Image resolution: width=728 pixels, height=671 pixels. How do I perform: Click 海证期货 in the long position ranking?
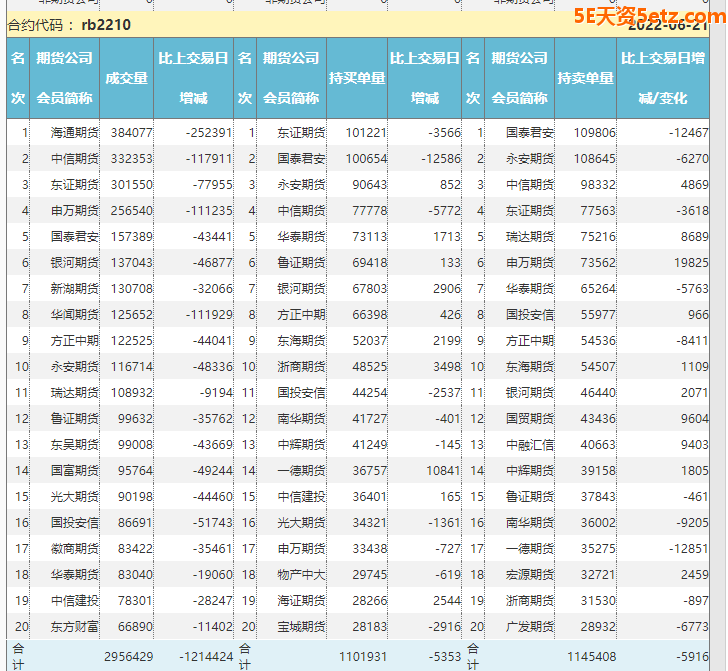[301, 601]
